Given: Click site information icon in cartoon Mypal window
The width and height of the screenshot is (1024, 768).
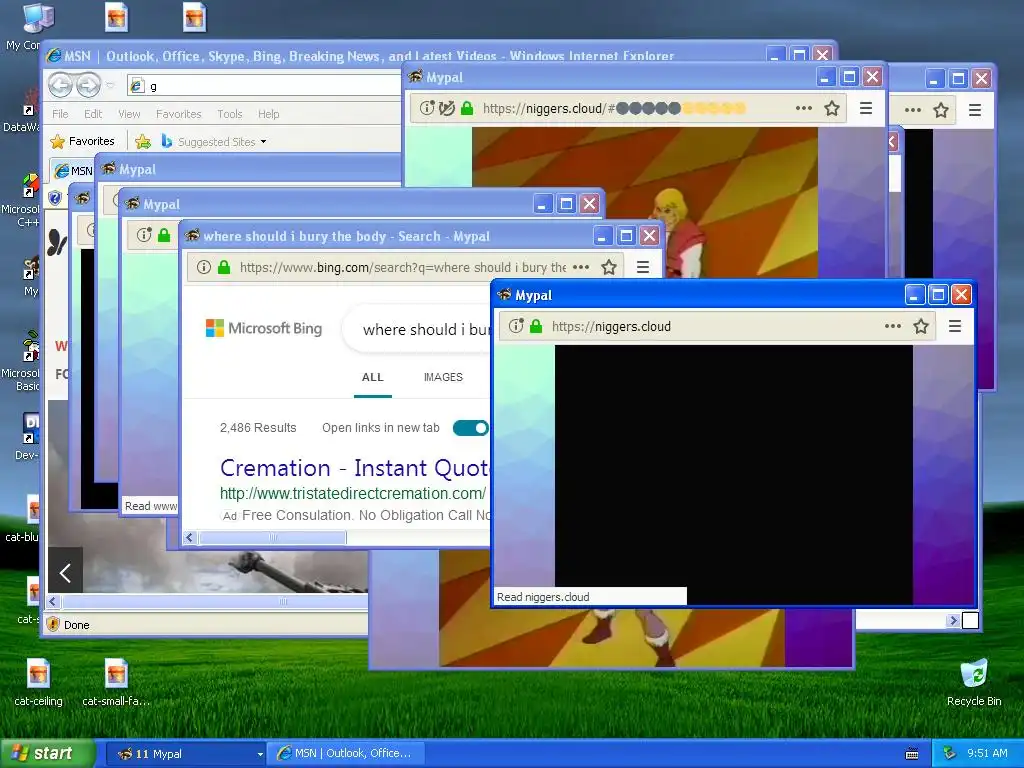Looking at the screenshot, I should pyautogui.click(x=426, y=108).
